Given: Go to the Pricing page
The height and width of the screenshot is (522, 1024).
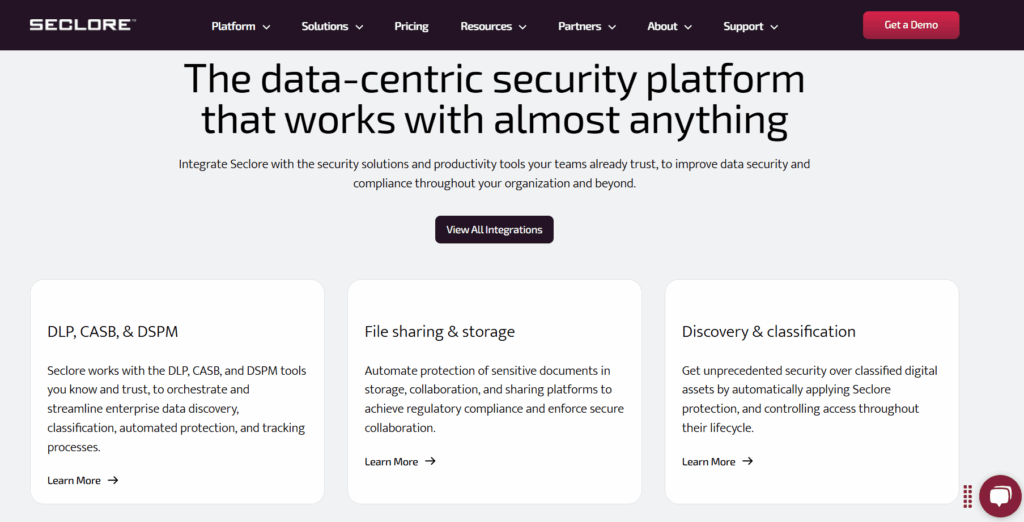Looking at the screenshot, I should click(411, 26).
